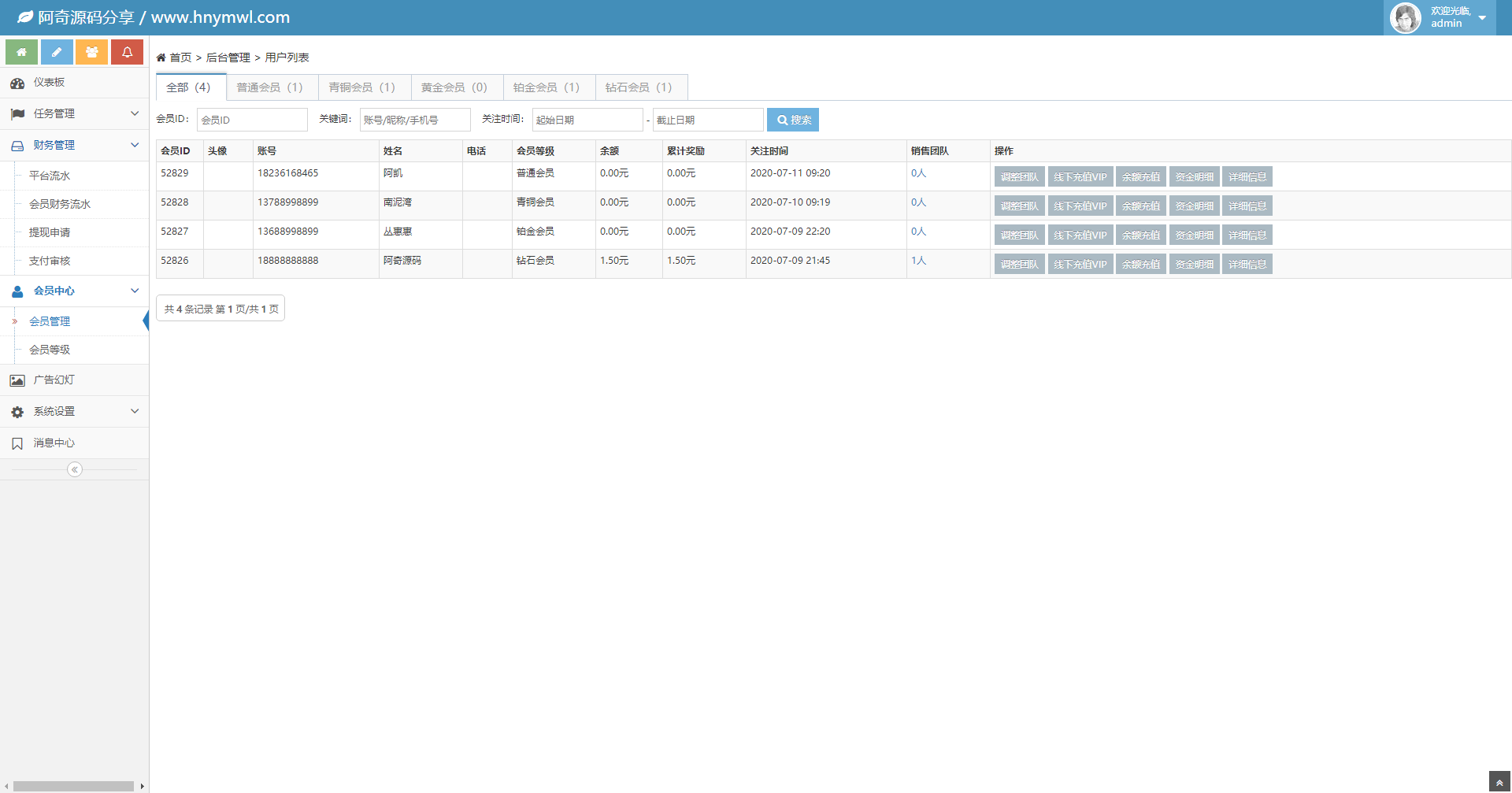This screenshot has width=1512, height=793.
Task: Open 提现申请 in the sidebar
Action: click(50, 233)
